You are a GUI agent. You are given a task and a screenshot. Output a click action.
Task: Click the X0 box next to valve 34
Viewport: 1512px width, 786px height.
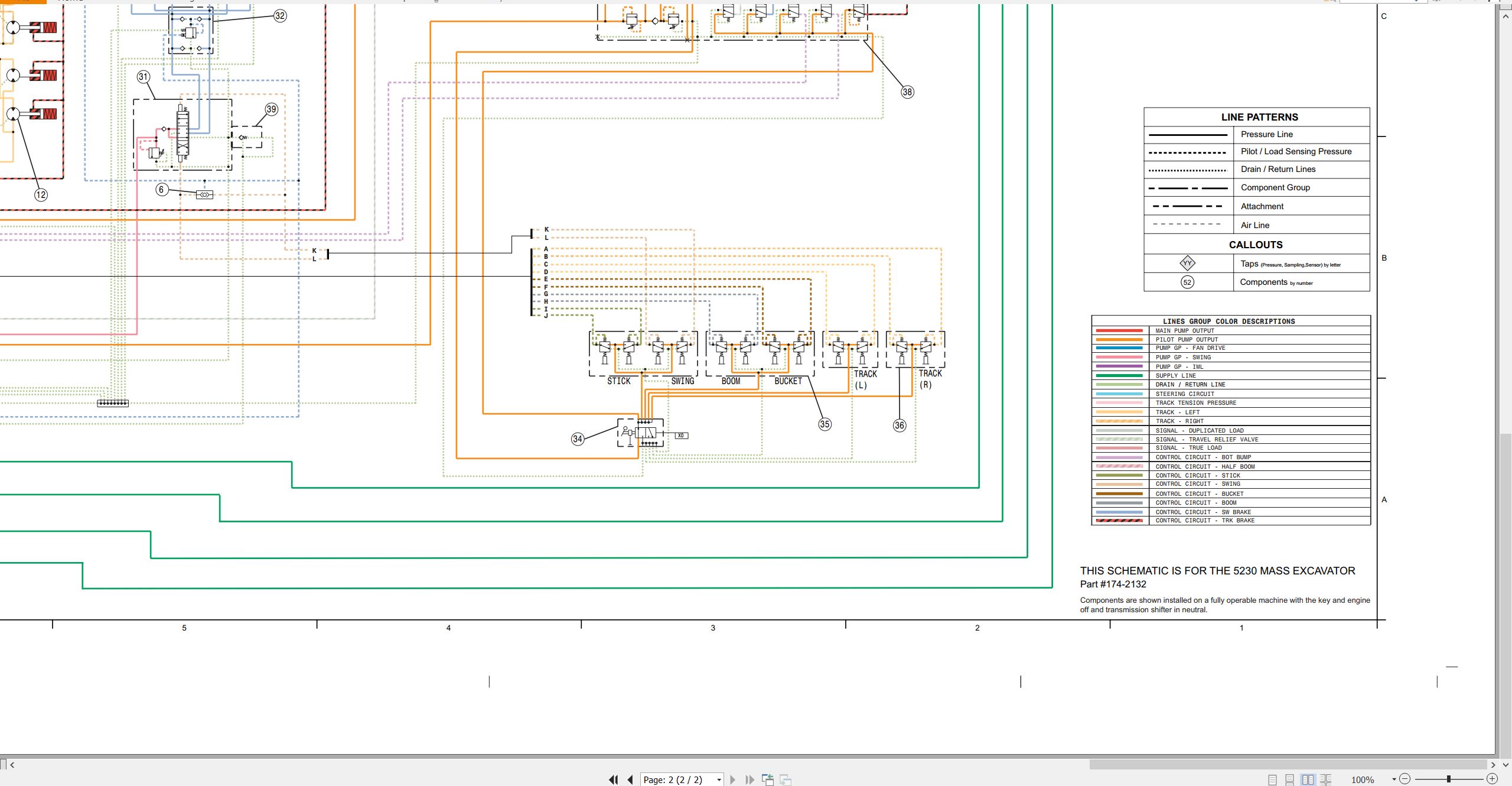coord(681,436)
